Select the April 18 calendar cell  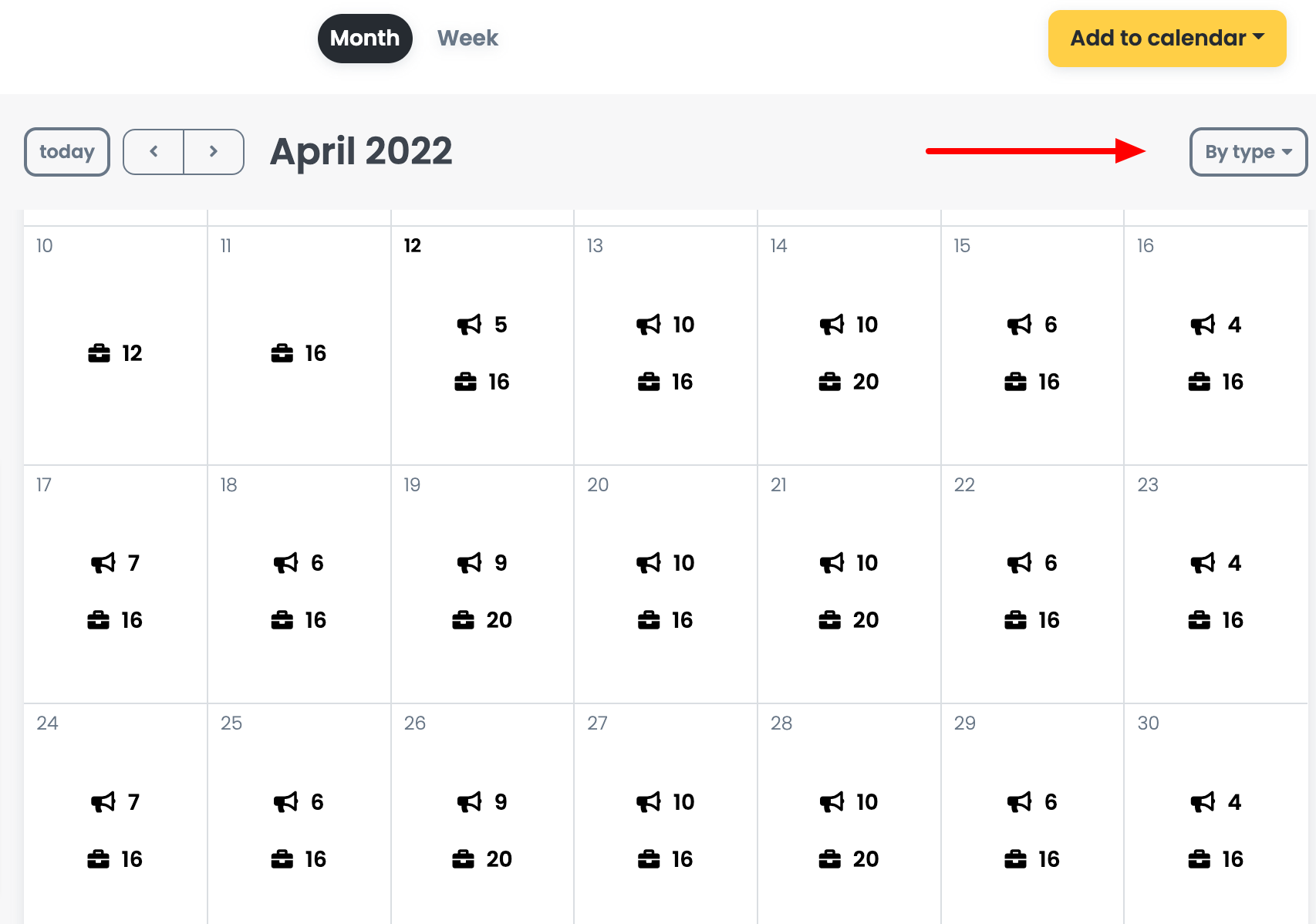pyautogui.click(x=299, y=586)
